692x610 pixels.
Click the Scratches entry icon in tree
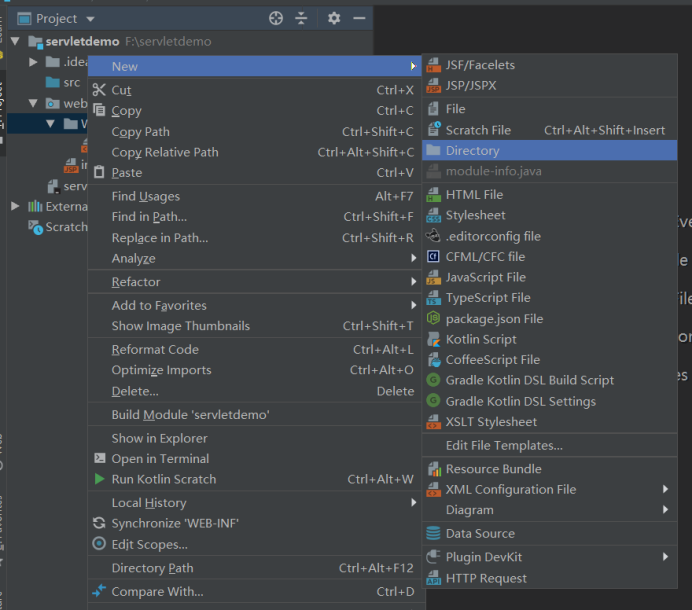(35, 227)
